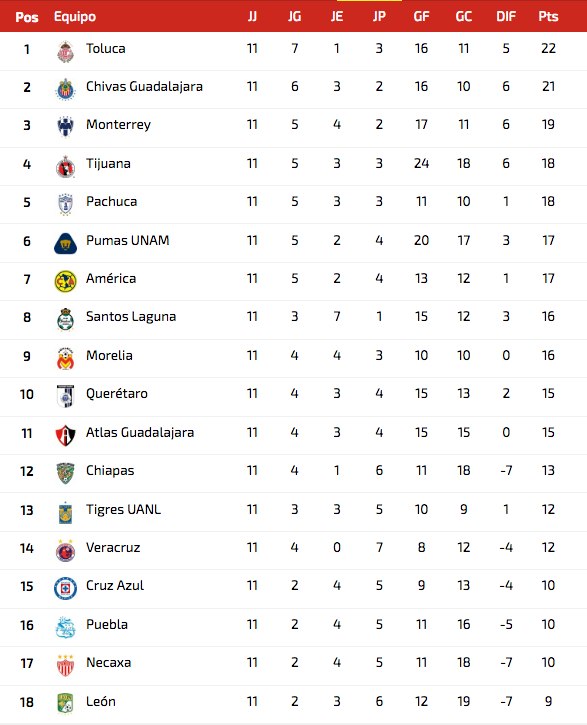Click the Cruz Azul logo

point(65,588)
